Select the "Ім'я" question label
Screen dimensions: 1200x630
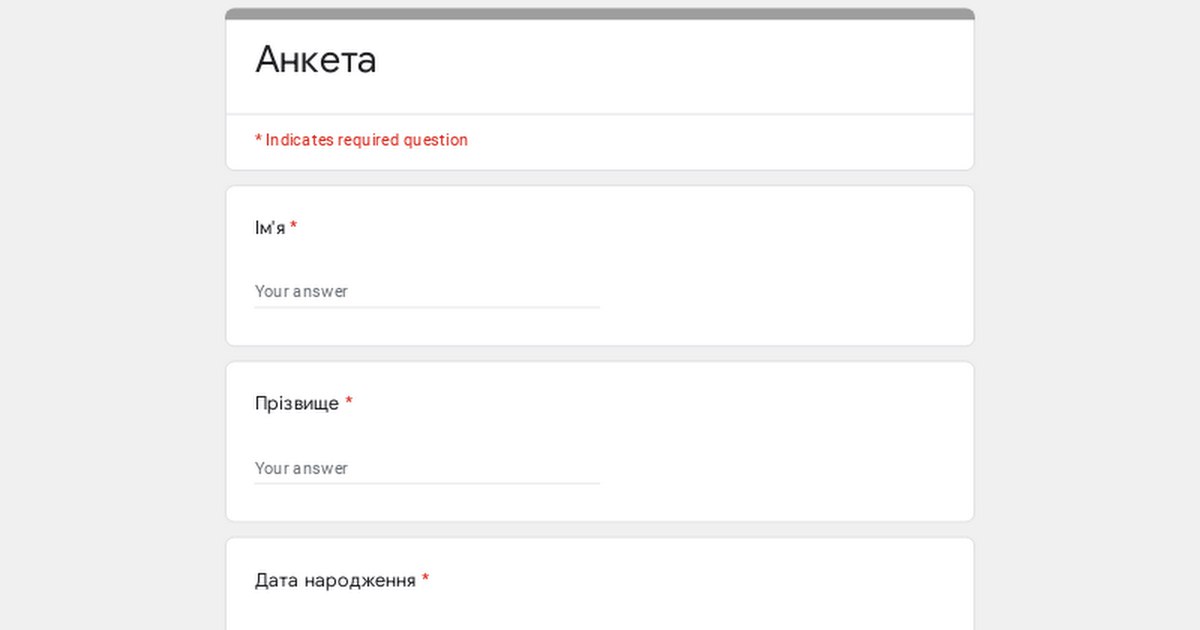click(x=269, y=228)
